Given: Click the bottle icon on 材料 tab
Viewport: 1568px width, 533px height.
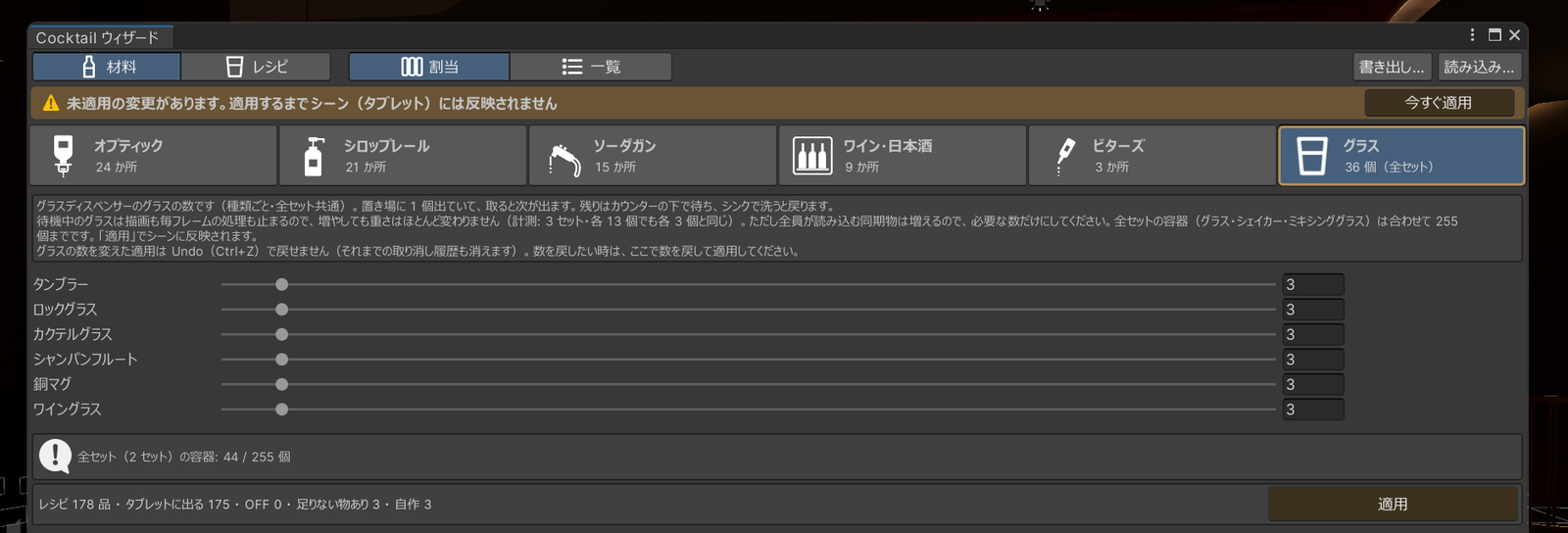Looking at the screenshot, I should [89, 67].
